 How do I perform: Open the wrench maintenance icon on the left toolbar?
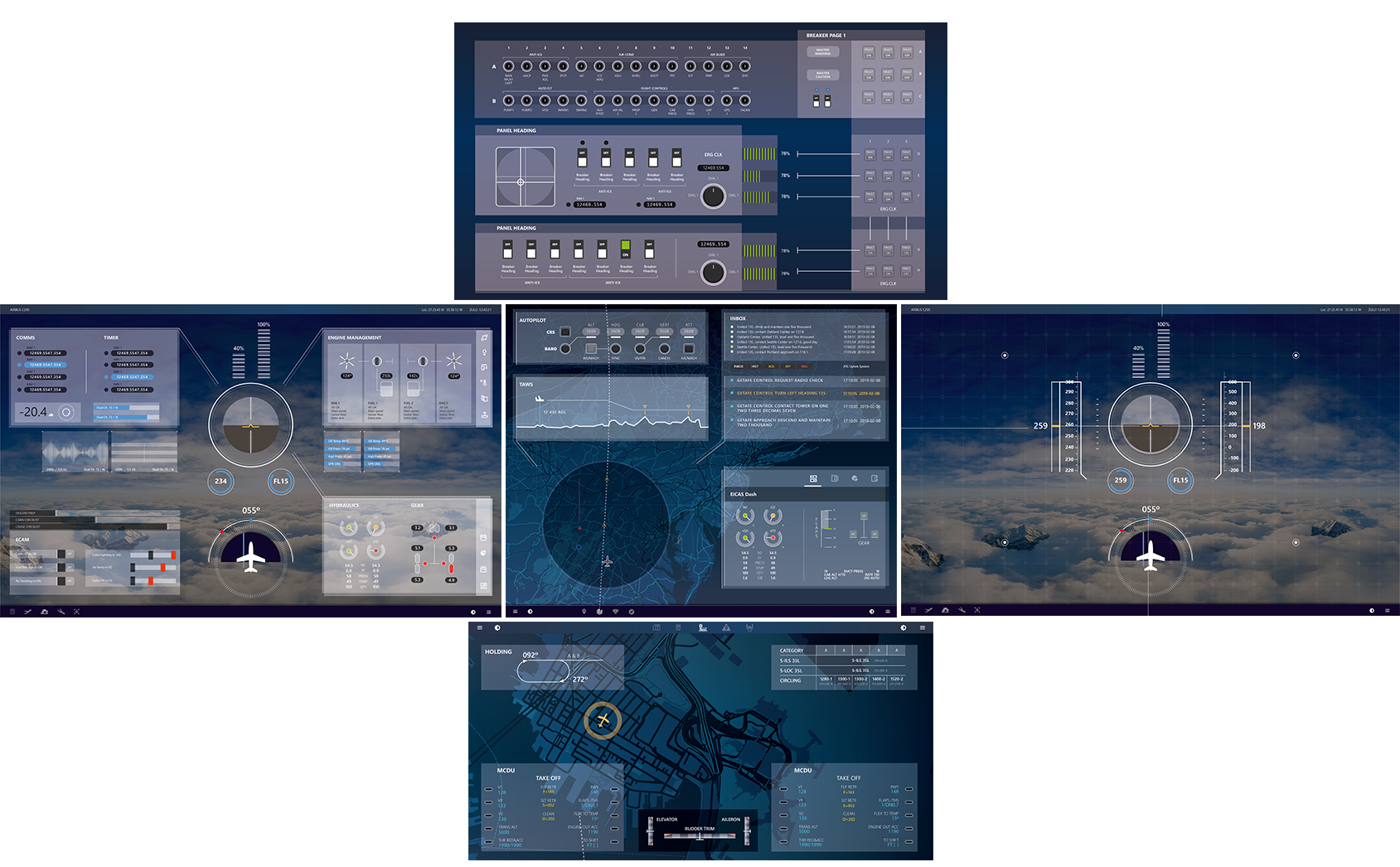tap(61, 612)
